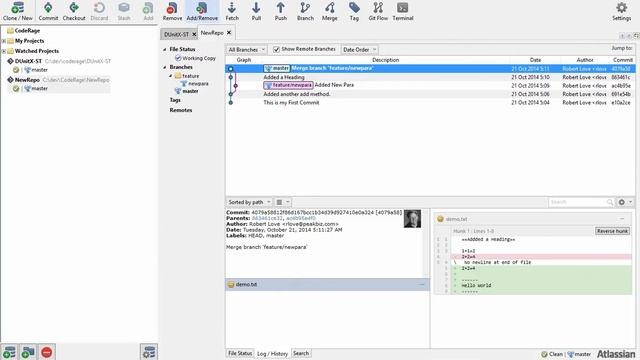
Task: Select commit 'Added another add method.'
Action: point(429,94)
